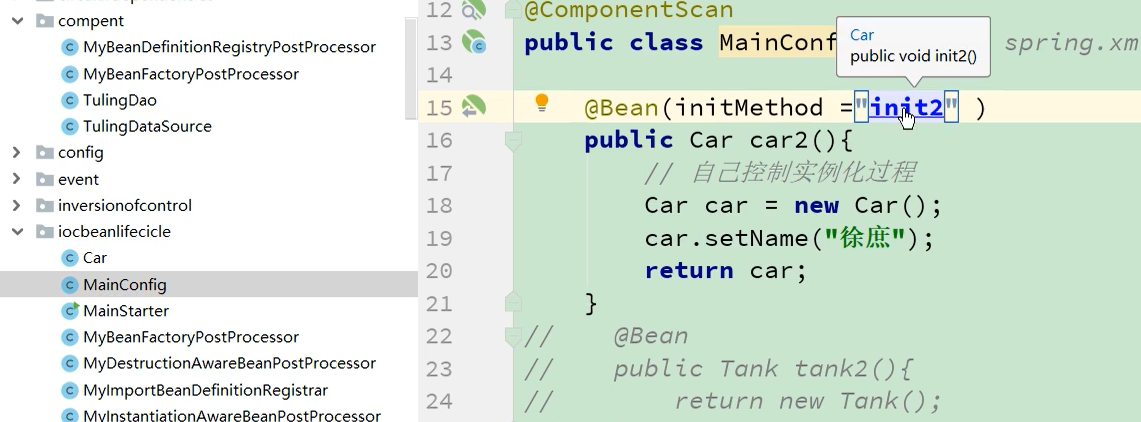Expand the config folder

[17, 153]
